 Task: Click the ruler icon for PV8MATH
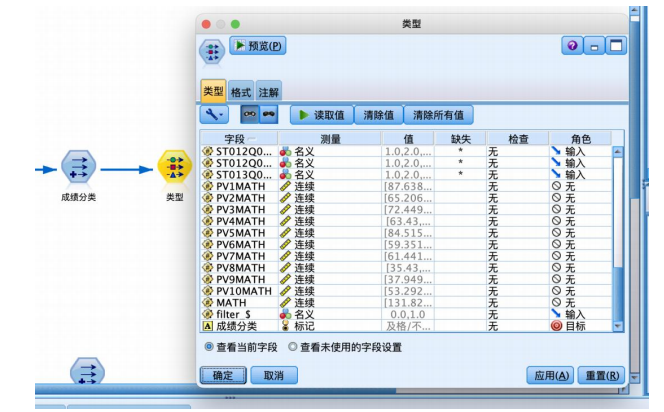[x=285, y=268]
